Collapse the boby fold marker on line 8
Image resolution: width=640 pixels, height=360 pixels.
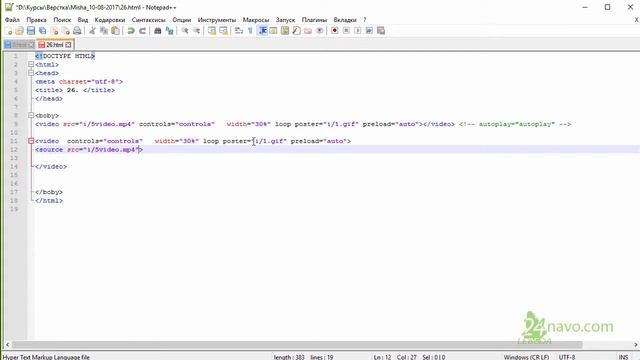(31, 116)
